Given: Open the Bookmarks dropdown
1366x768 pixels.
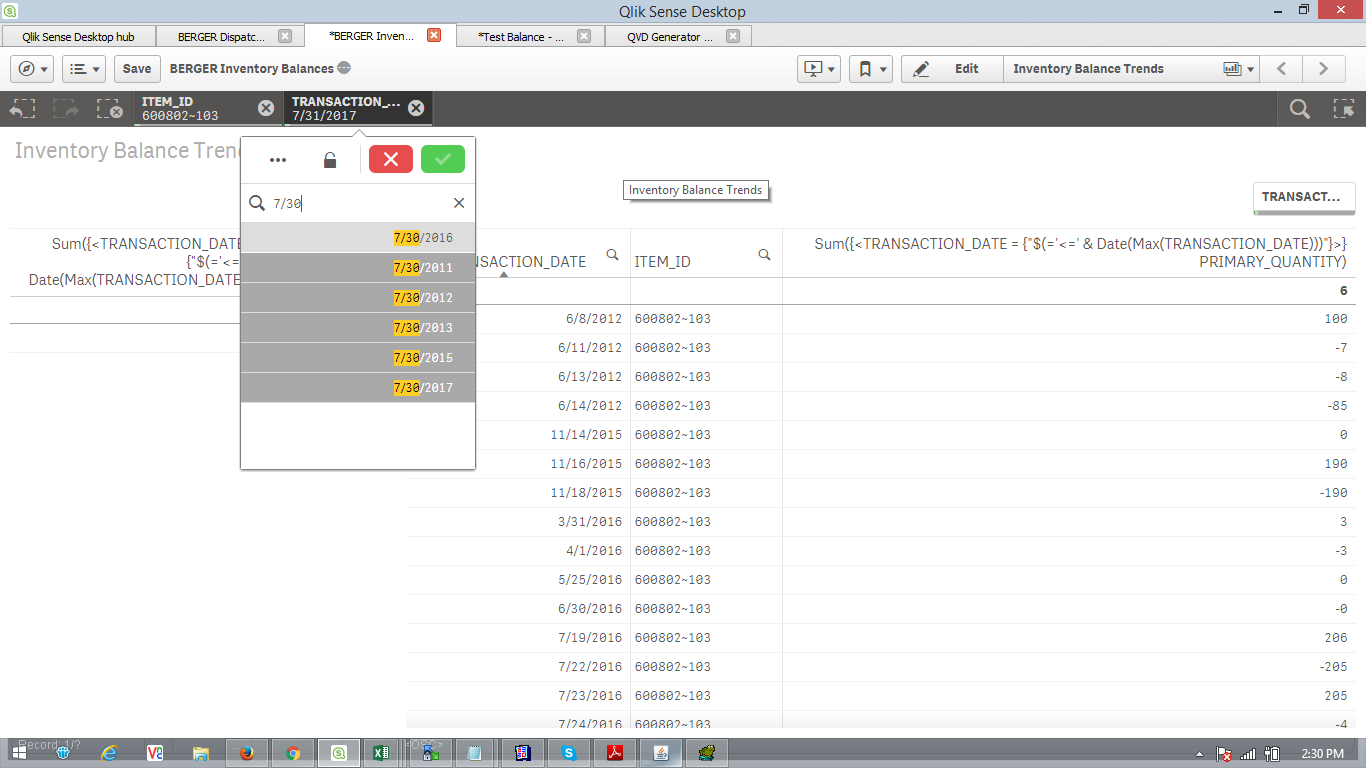Looking at the screenshot, I should pos(871,69).
